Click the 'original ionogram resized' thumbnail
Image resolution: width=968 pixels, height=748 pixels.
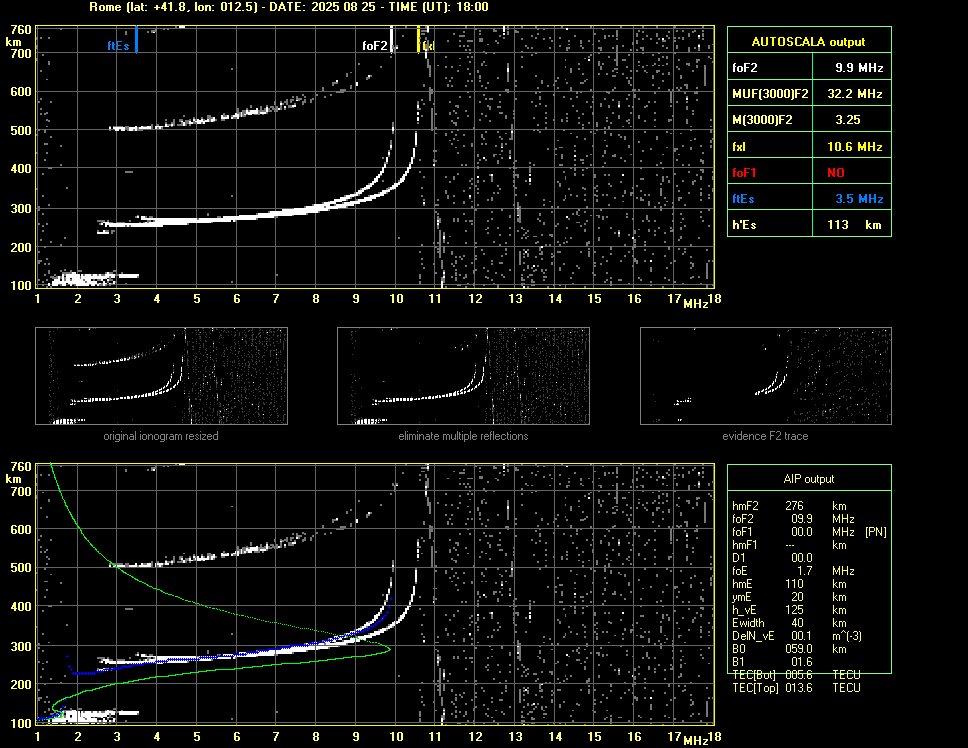tap(161, 376)
